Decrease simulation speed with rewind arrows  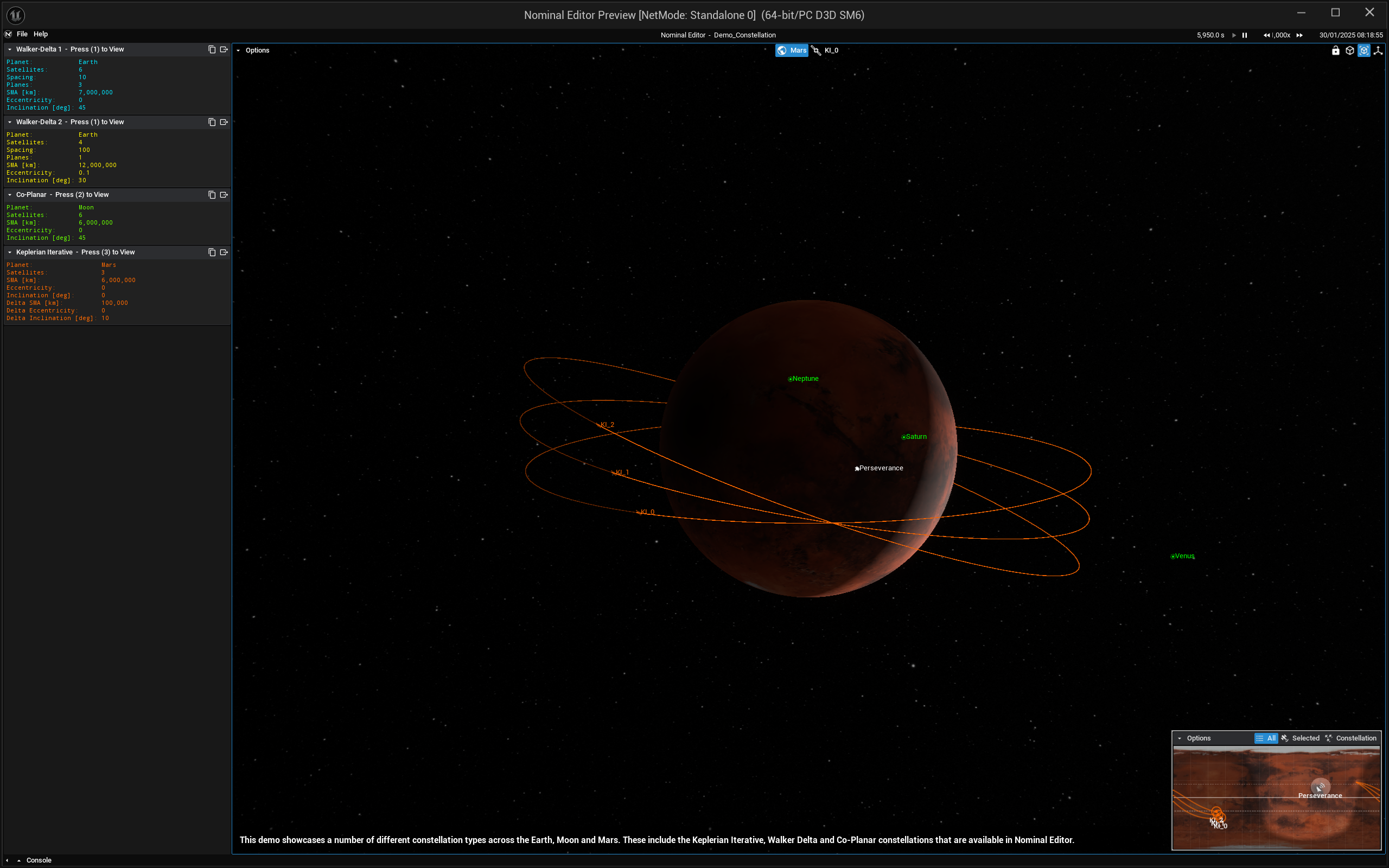pos(1266,35)
